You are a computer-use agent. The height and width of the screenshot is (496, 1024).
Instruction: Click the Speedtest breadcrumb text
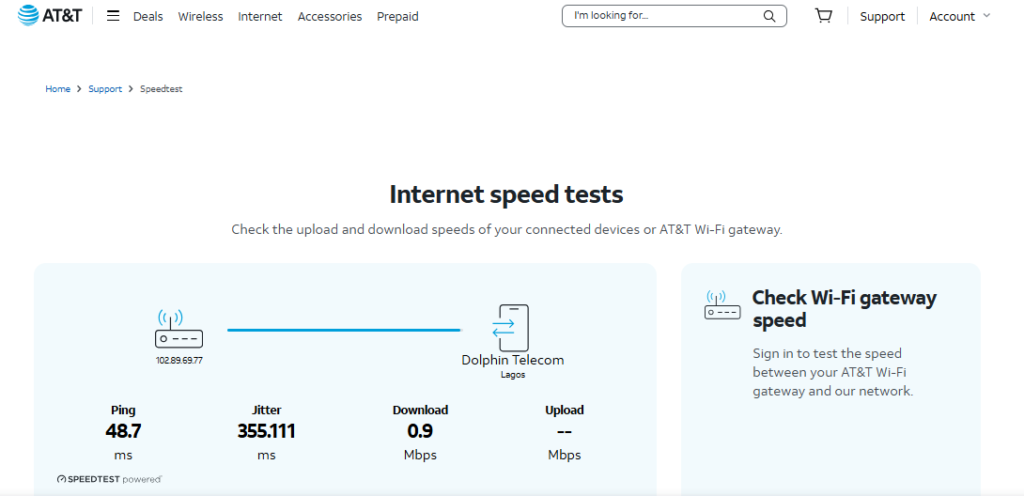(161, 89)
